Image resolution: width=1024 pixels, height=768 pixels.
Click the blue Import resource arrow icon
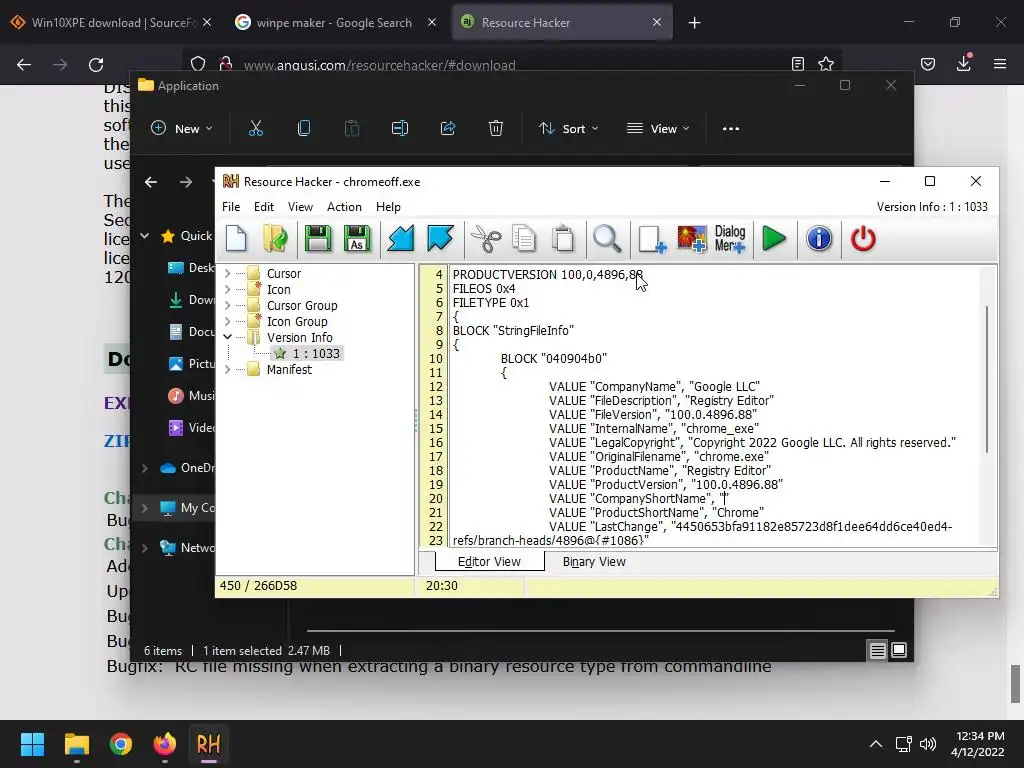pyautogui.click(x=400, y=238)
